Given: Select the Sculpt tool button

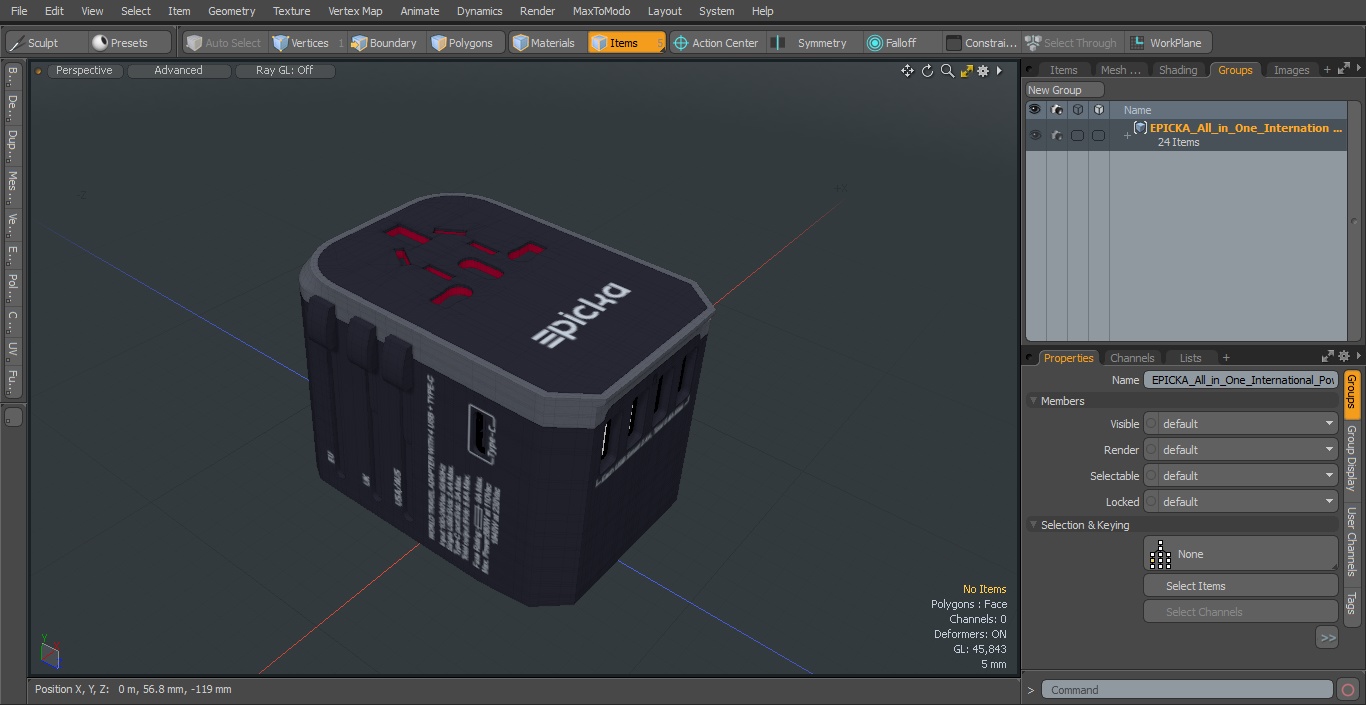Looking at the screenshot, I should tap(45, 43).
